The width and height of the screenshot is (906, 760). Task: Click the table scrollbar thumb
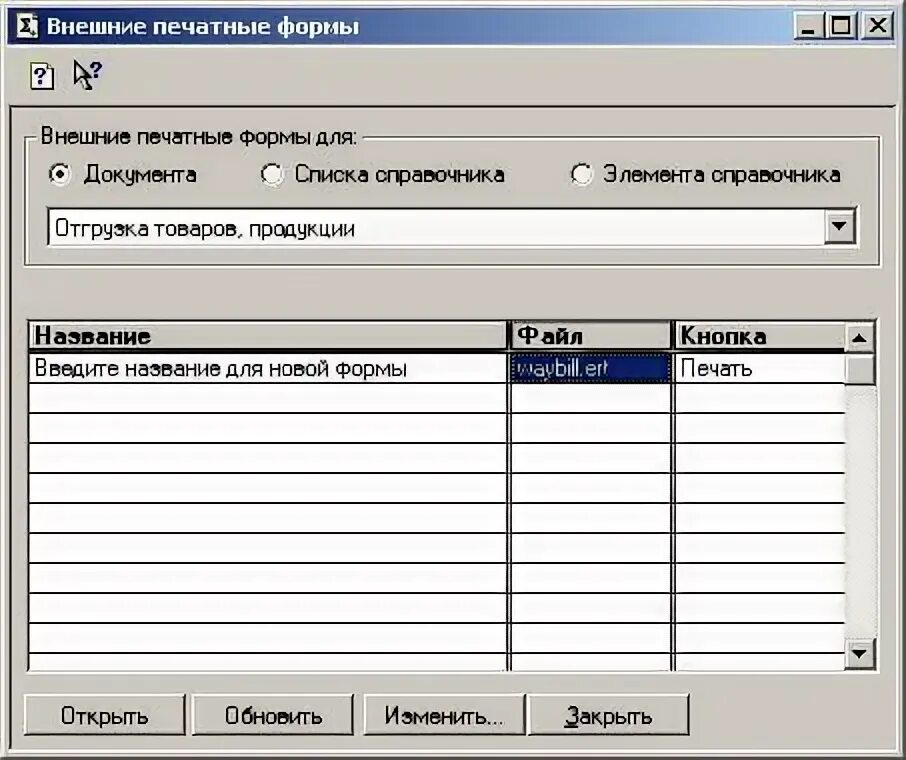pos(860,369)
